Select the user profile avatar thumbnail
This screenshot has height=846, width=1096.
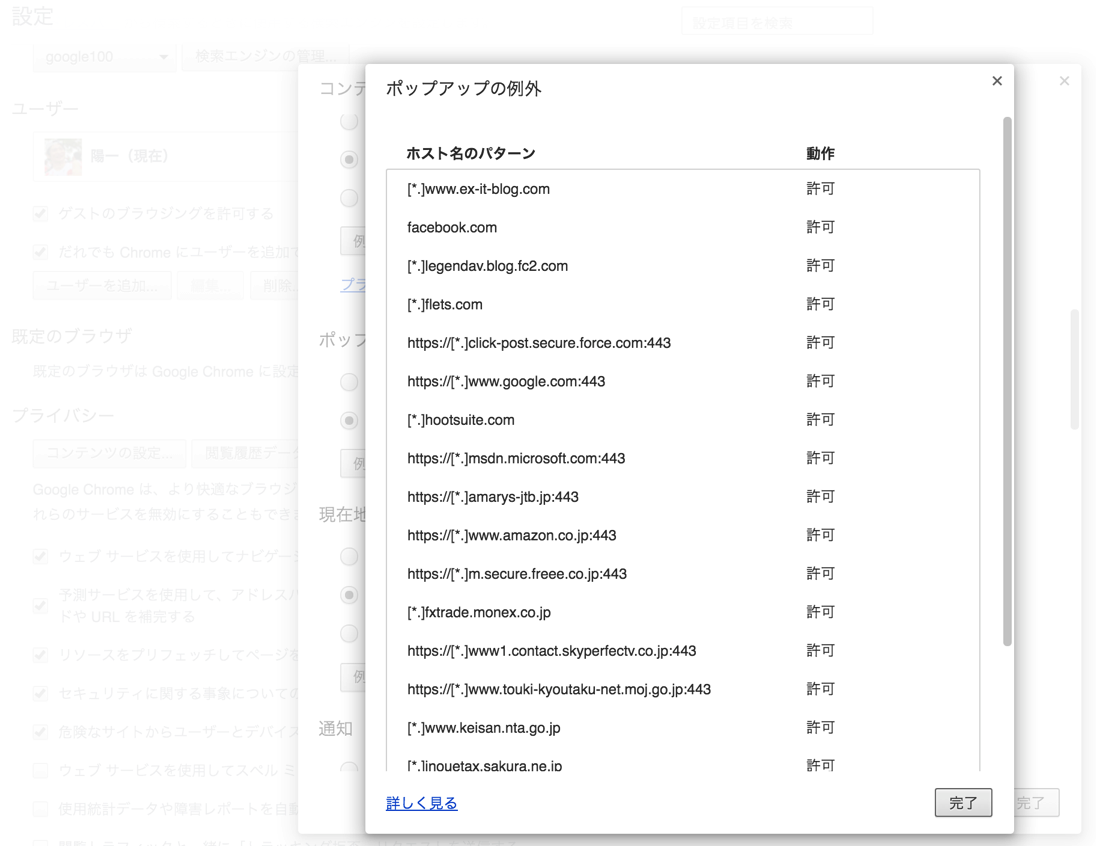63,156
